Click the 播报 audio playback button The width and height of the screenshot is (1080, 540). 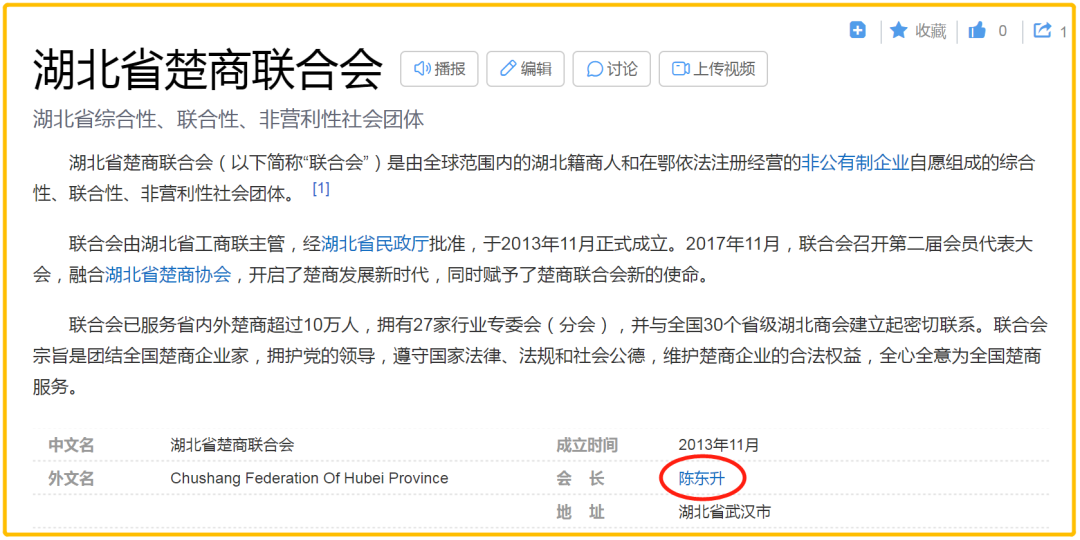pos(439,69)
